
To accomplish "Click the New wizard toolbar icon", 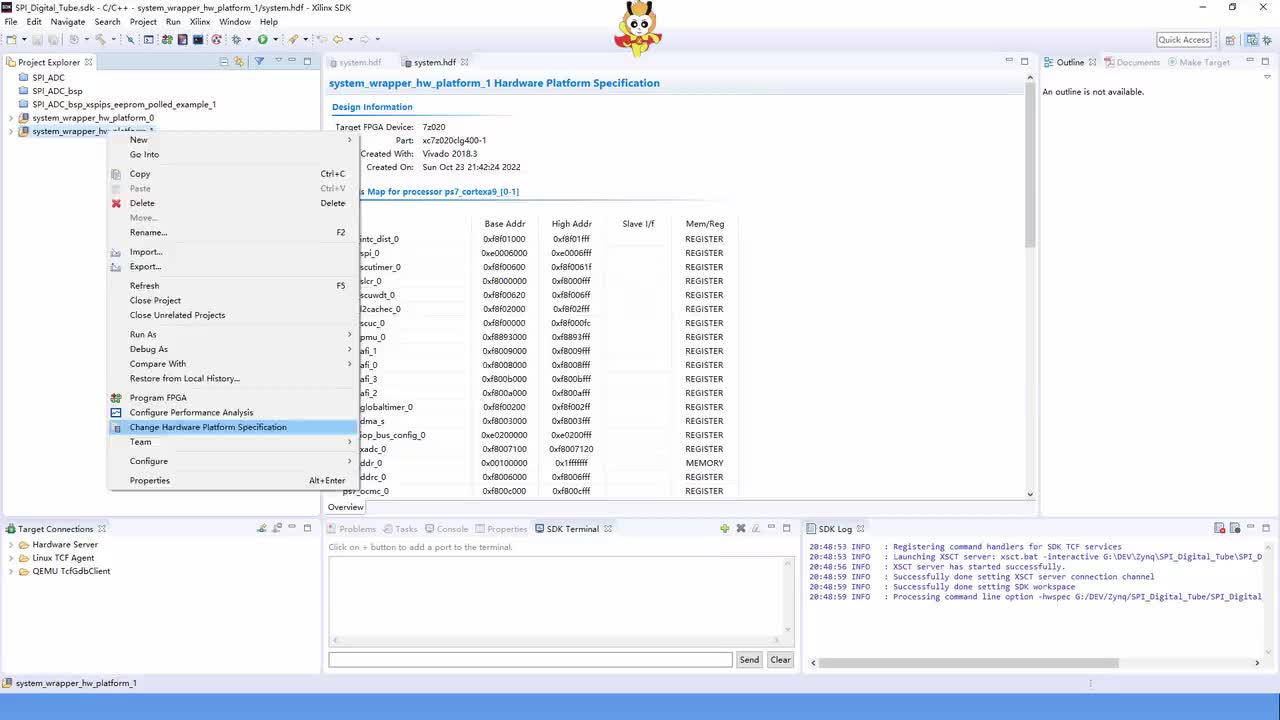I will coord(11,39).
